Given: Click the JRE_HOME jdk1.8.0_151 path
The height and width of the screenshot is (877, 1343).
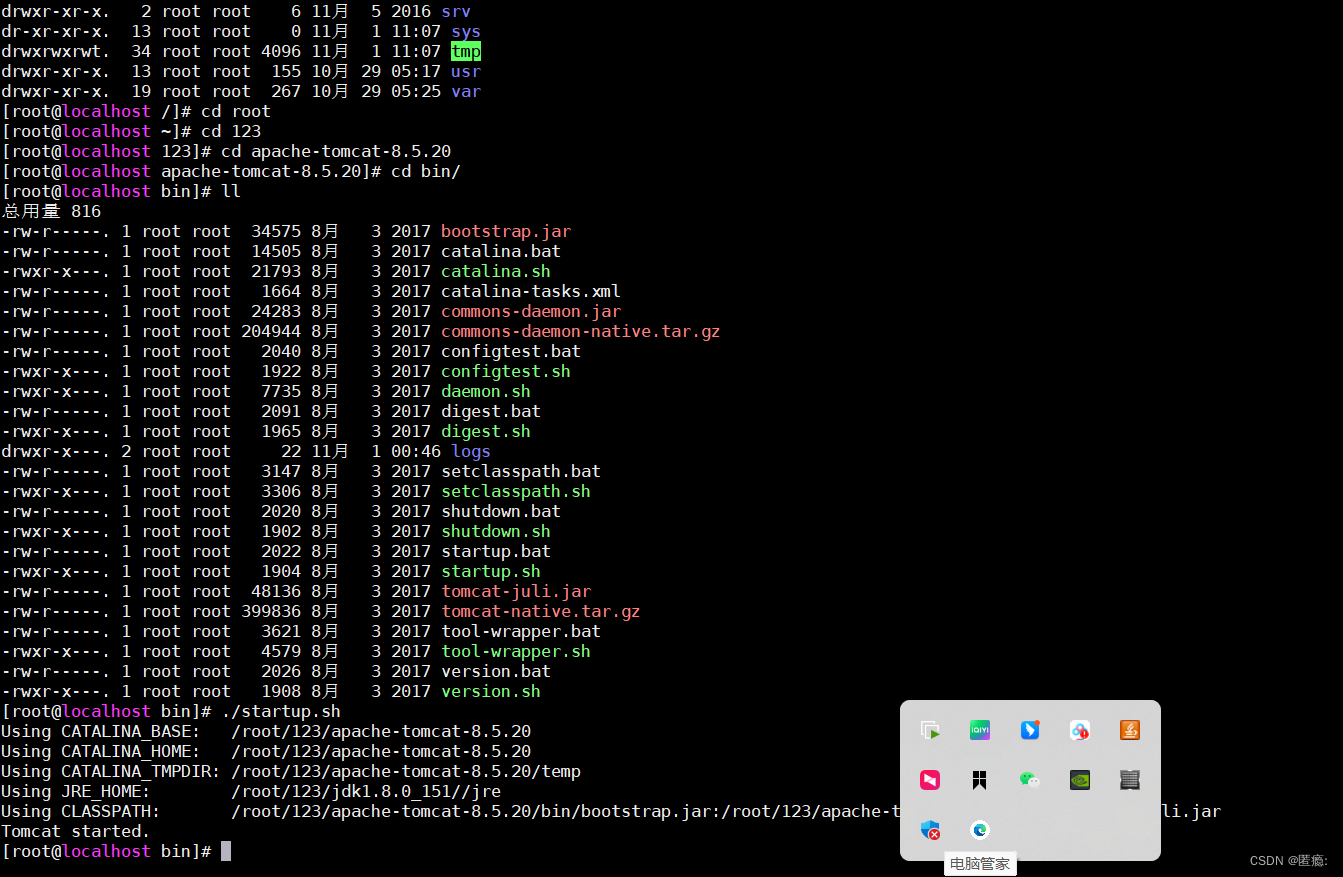Looking at the screenshot, I should (x=366, y=791).
